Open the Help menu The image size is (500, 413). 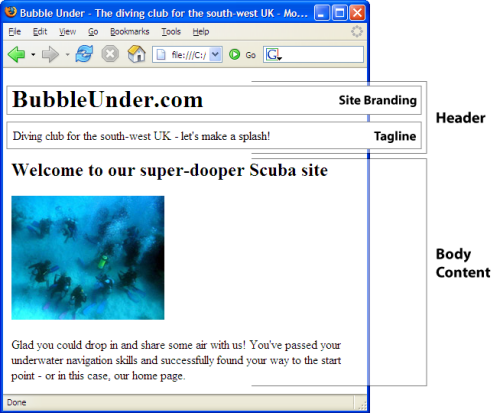pos(201,32)
